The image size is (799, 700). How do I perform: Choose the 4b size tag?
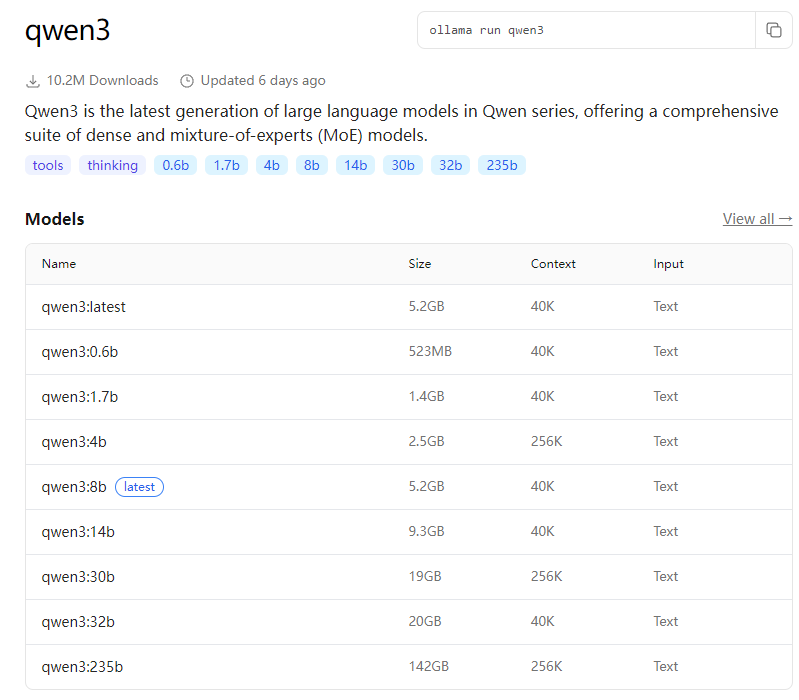(272, 165)
